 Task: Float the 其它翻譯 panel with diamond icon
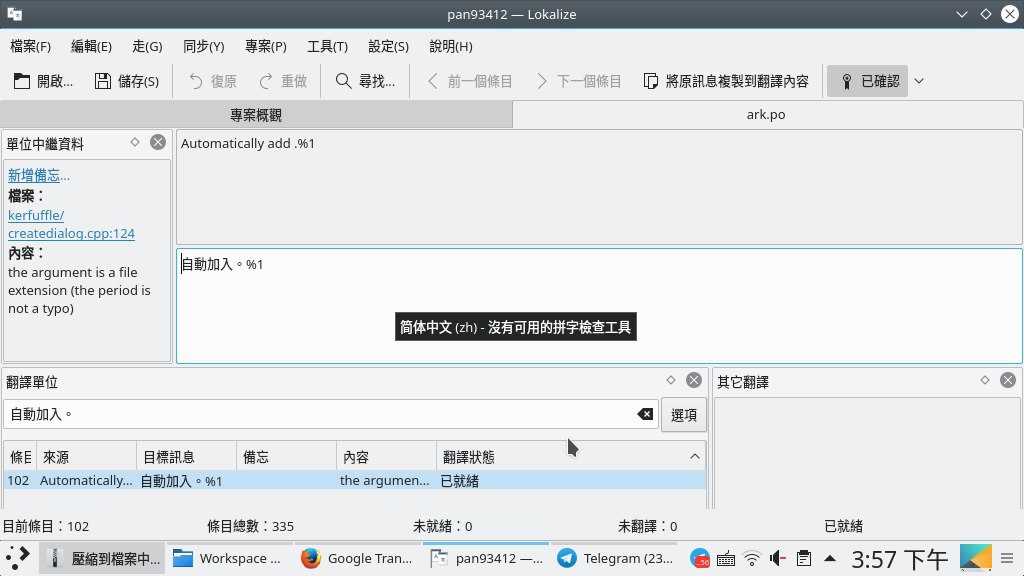(x=985, y=380)
